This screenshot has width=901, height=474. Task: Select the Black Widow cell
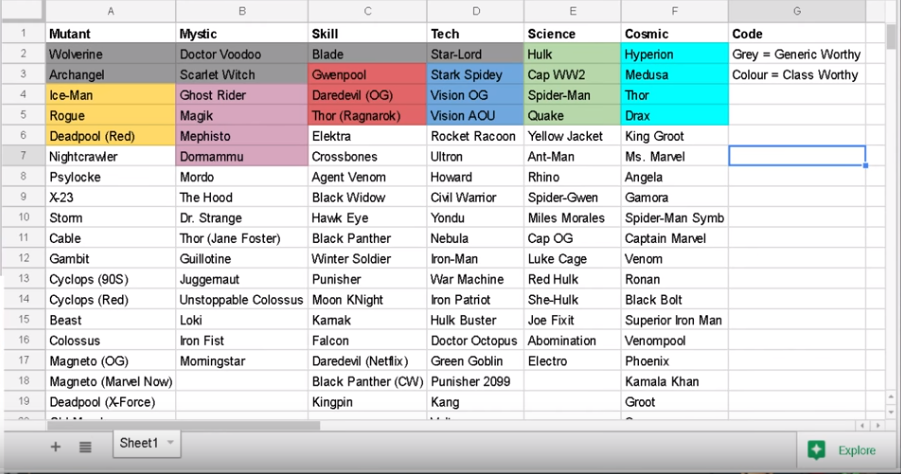click(x=368, y=197)
